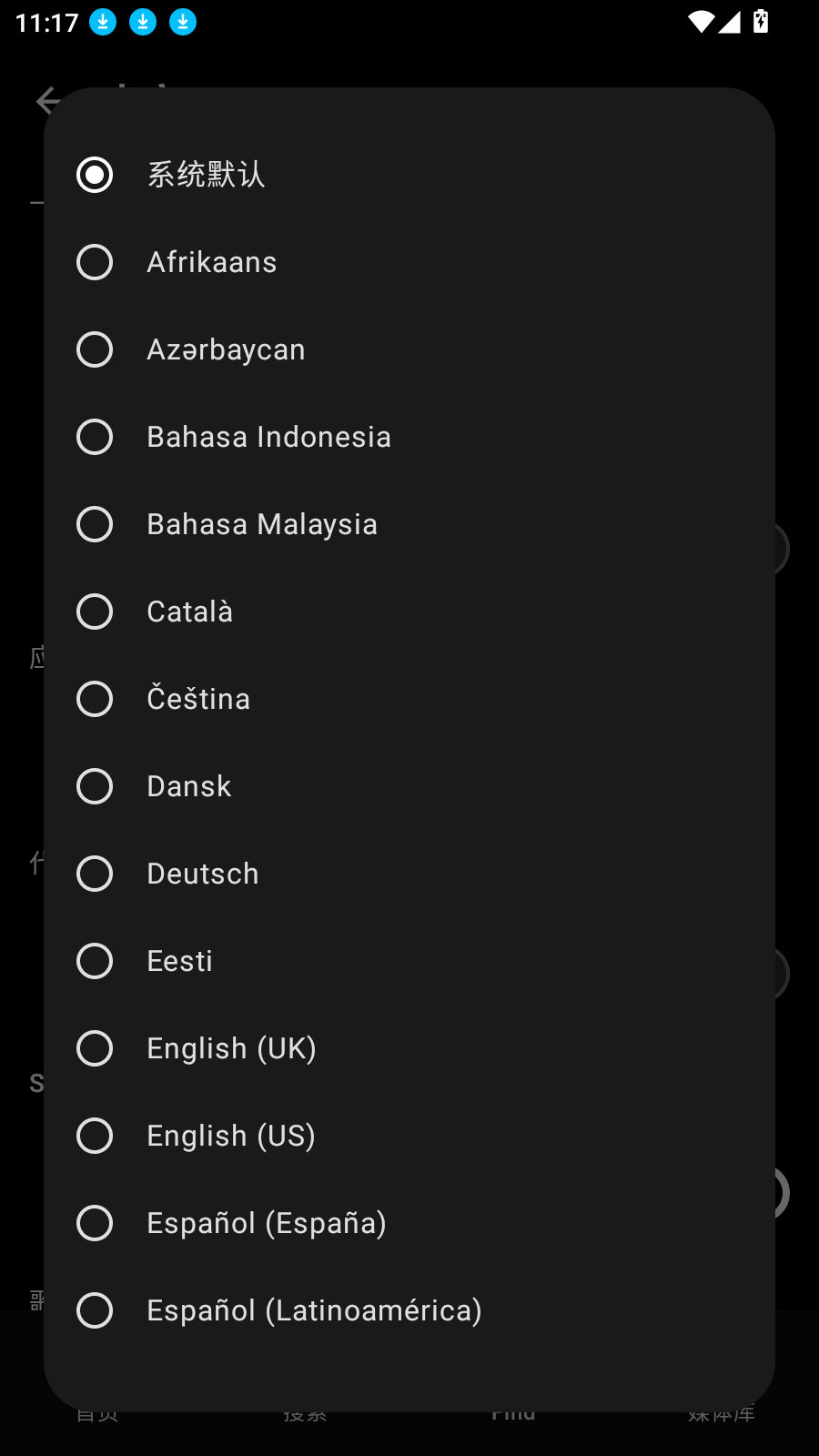Tap the second download notification icon
Screen dimensions: 819x1456
point(143,22)
